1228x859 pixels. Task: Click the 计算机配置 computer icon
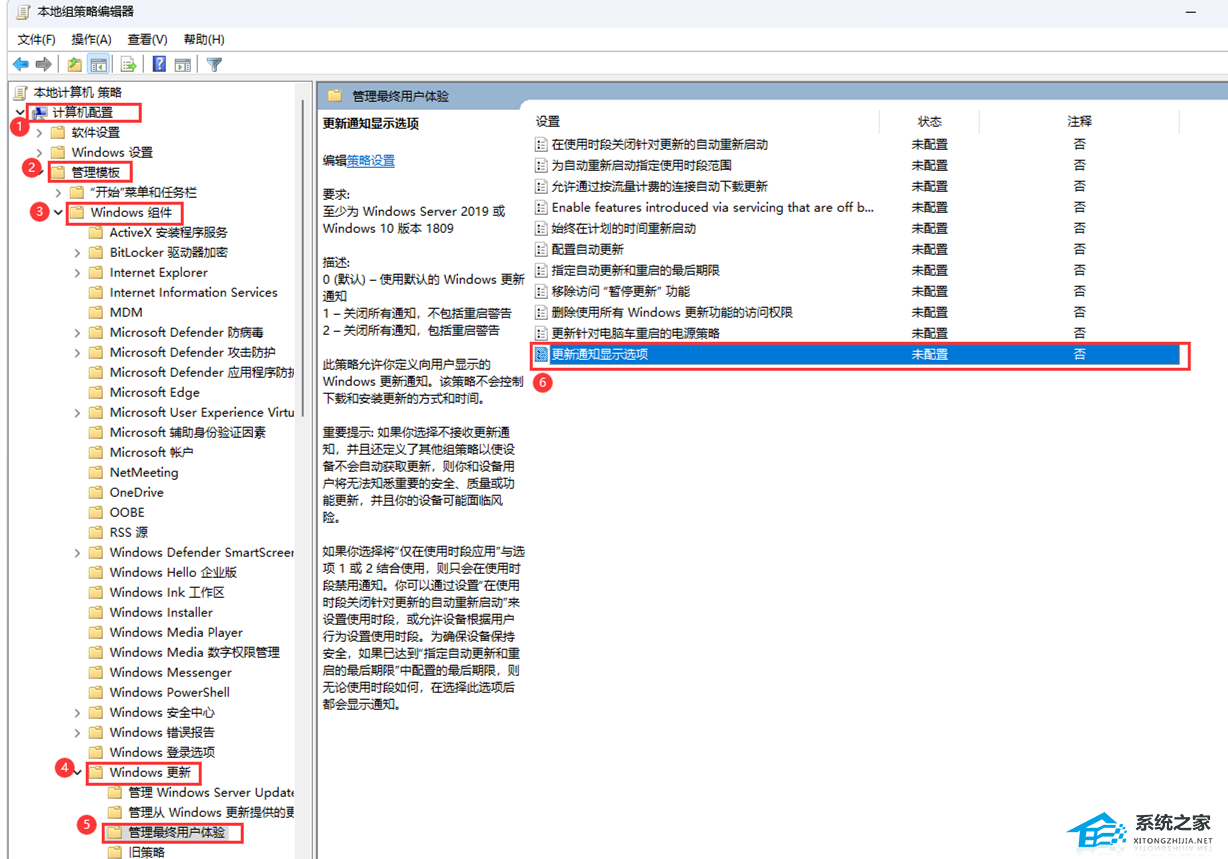point(39,112)
